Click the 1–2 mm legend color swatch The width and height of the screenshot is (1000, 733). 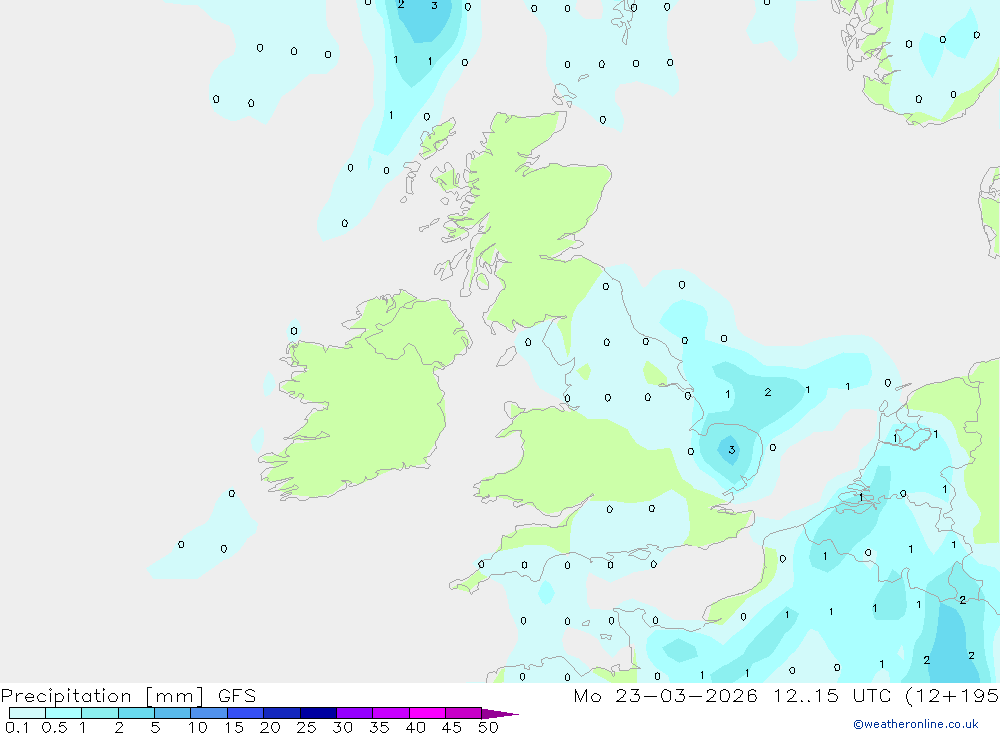[x=99, y=713]
